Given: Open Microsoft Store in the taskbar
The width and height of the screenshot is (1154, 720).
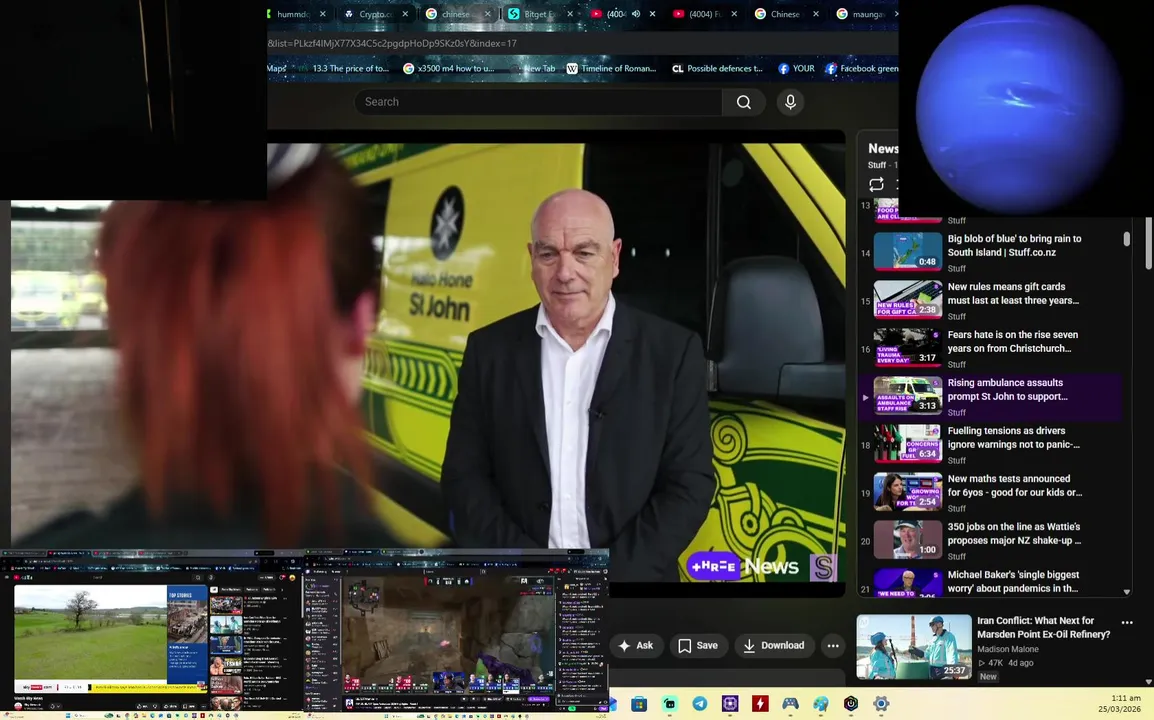Looking at the screenshot, I should 639,704.
